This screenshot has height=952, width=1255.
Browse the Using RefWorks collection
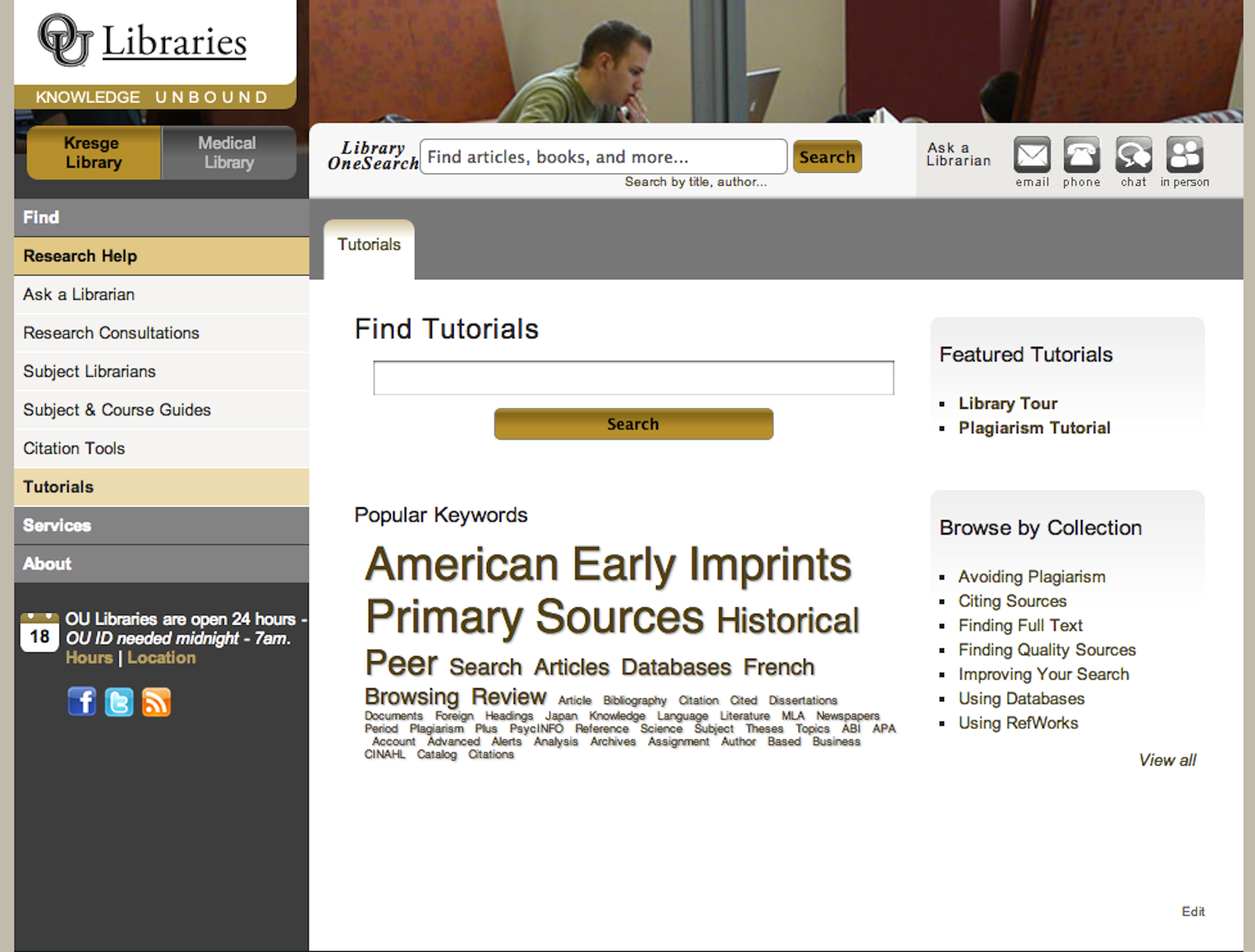1018,723
